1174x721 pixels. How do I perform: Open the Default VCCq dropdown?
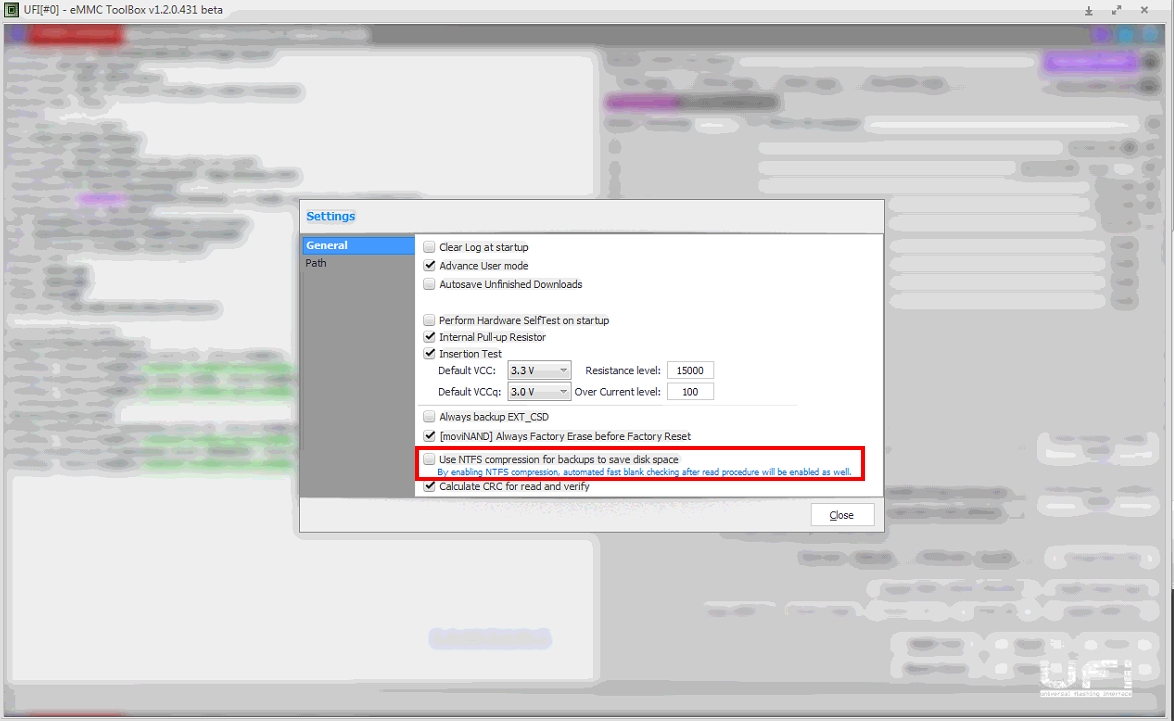point(539,392)
